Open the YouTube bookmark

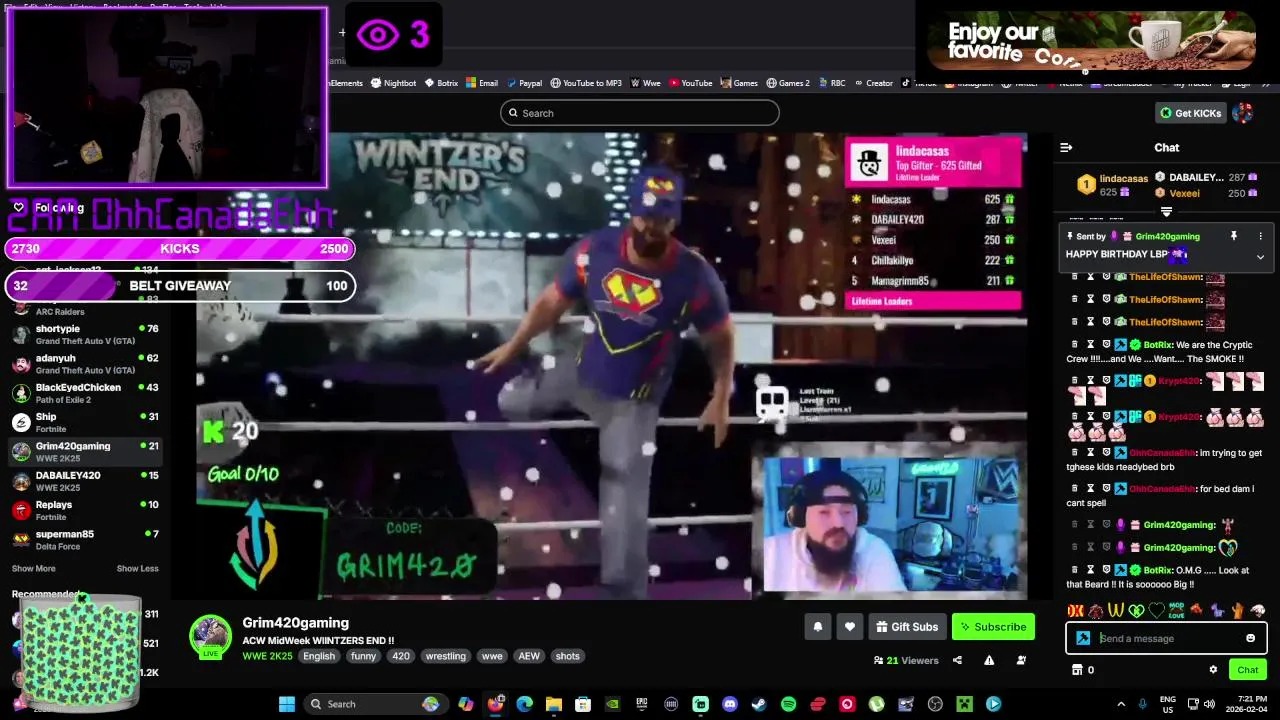690,83
